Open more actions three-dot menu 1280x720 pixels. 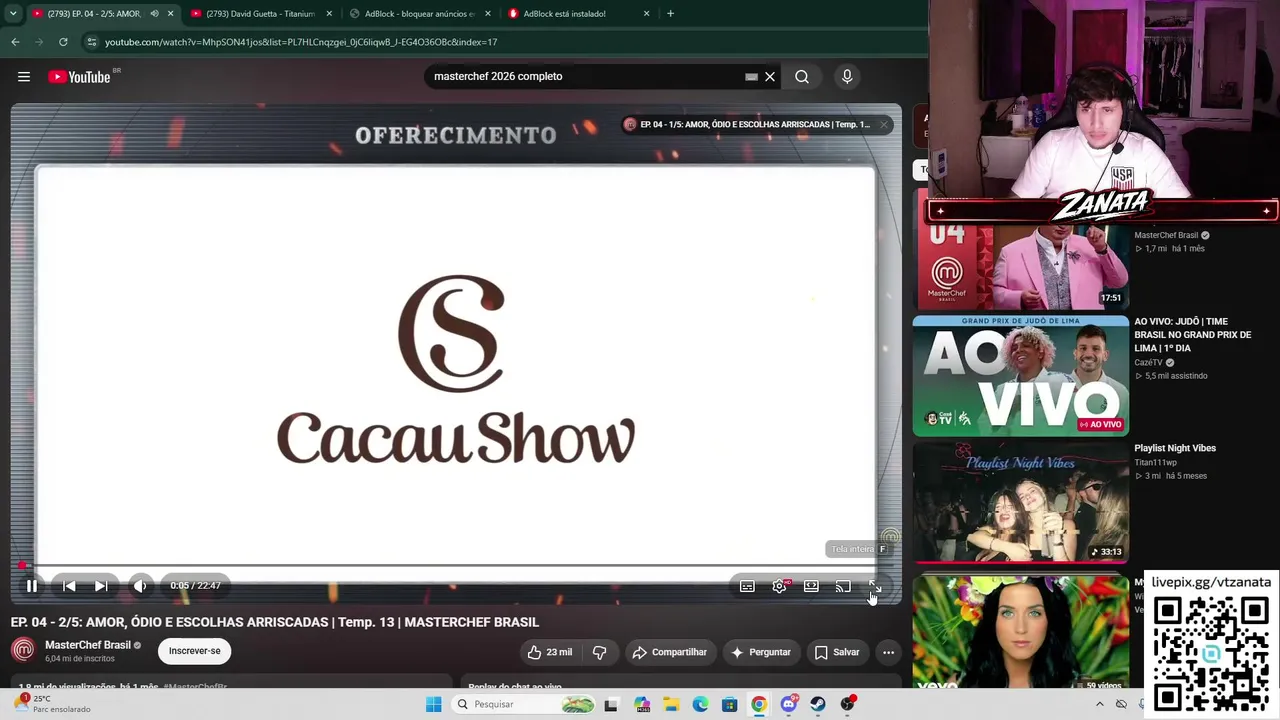pos(888,652)
